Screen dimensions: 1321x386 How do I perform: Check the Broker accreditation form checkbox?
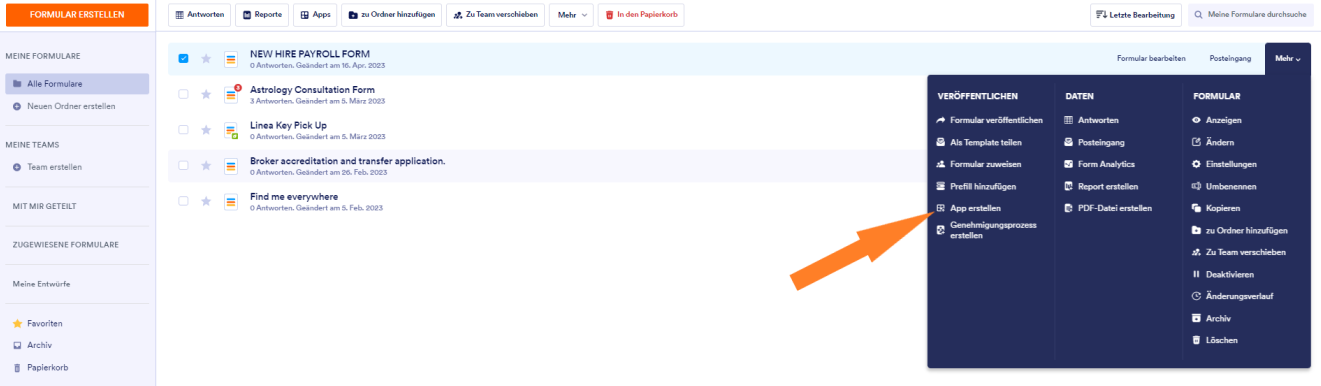tap(183, 166)
